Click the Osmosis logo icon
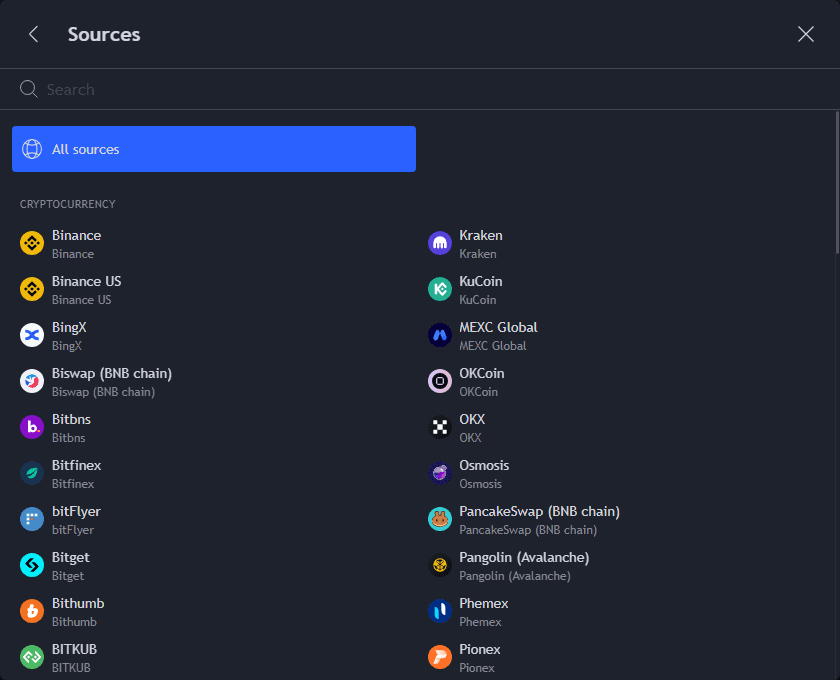 click(x=440, y=473)
